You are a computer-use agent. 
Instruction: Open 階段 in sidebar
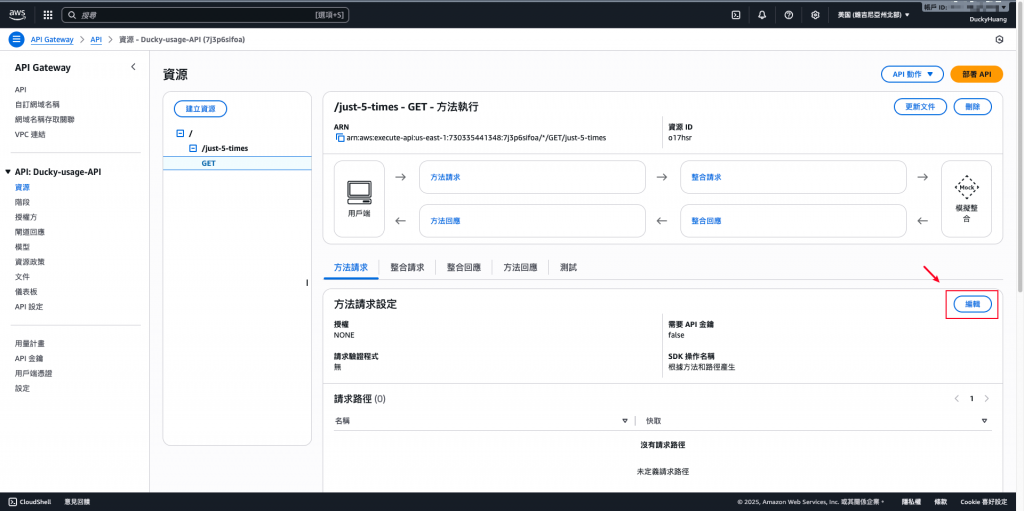pos(22,202)
